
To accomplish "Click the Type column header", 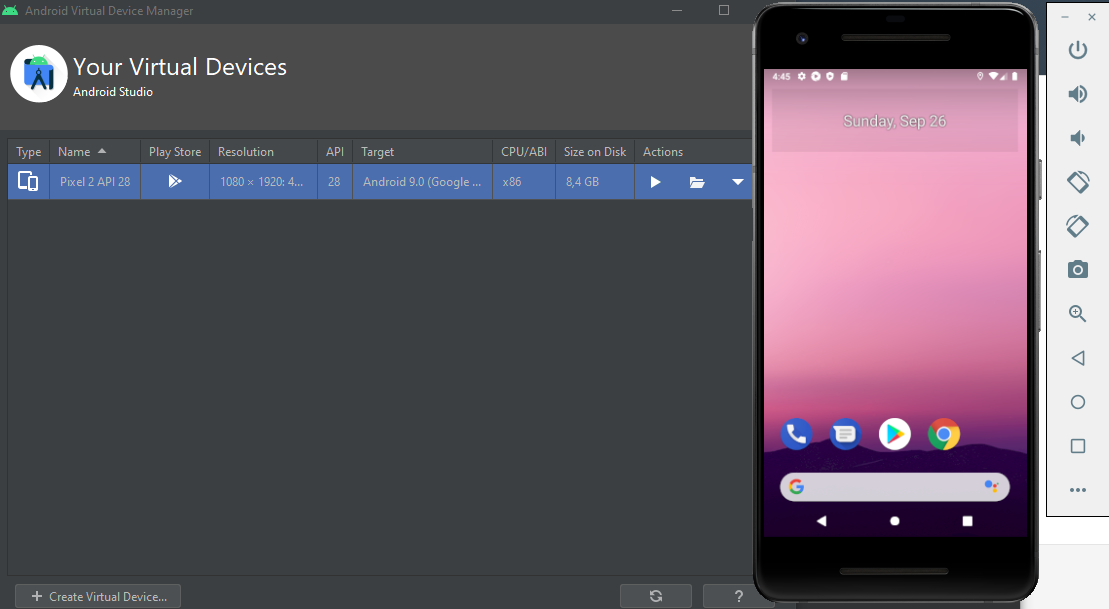I will point(28,151).
